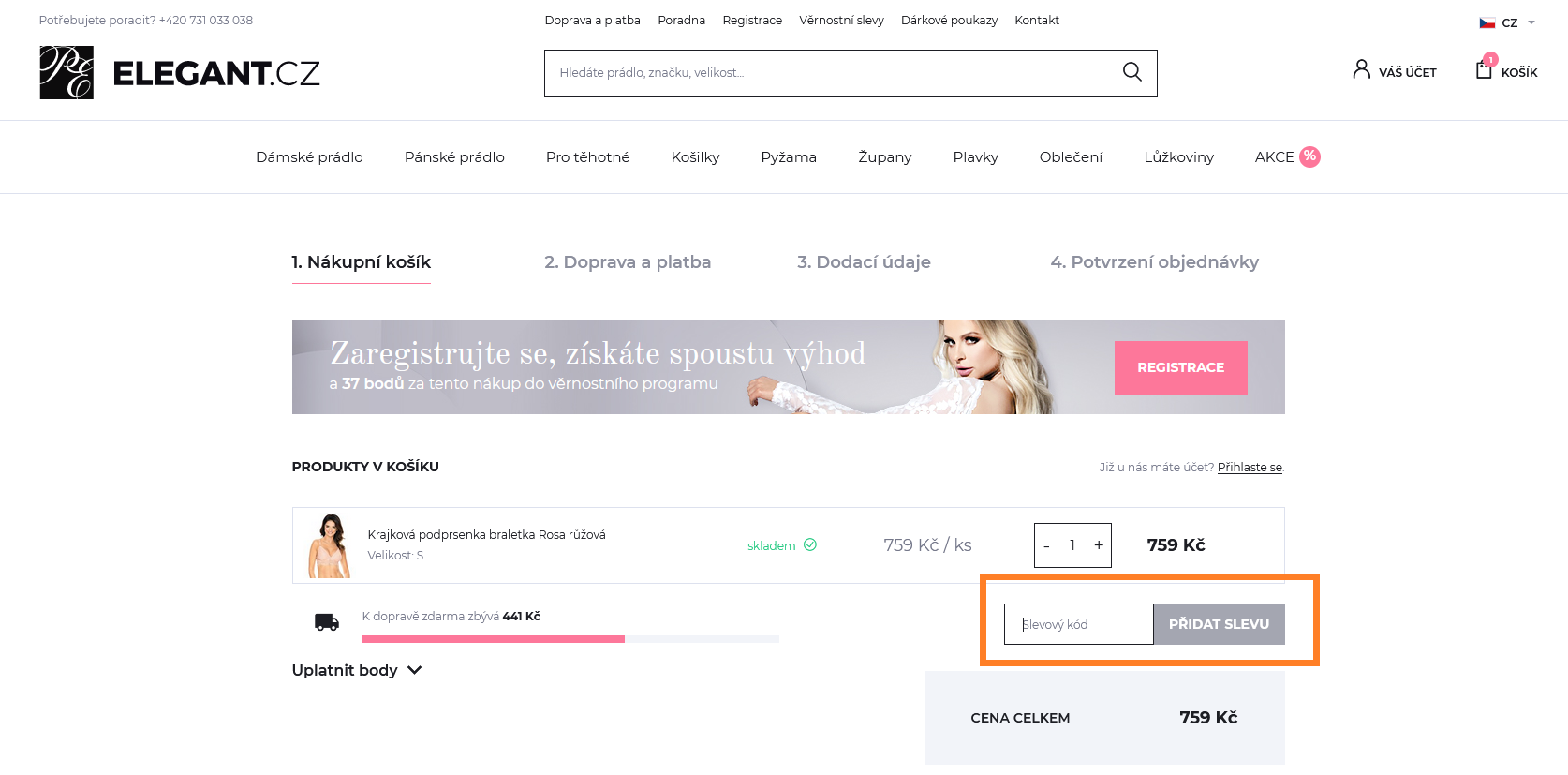Click the Czech flag icon
The height and width of the screenshot is (775, 1568).
pyautogui.click(x=1487, y=22)
